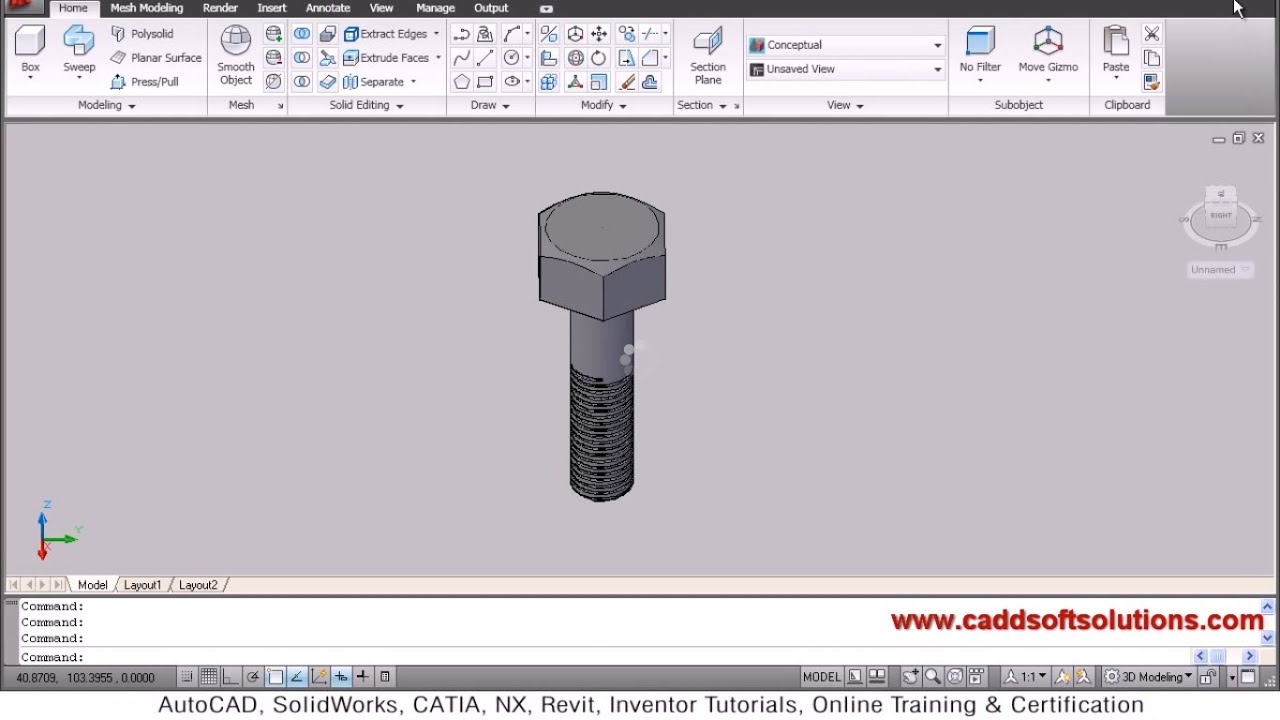1280x720 pixels.
Task: Toggle MODEL space button in status bar
Action: (821, 677)
